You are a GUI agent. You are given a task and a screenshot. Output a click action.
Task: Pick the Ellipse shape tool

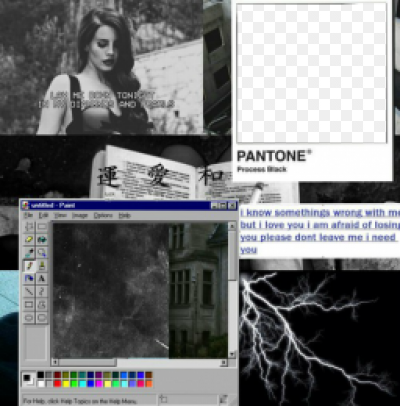click(29, 317)
